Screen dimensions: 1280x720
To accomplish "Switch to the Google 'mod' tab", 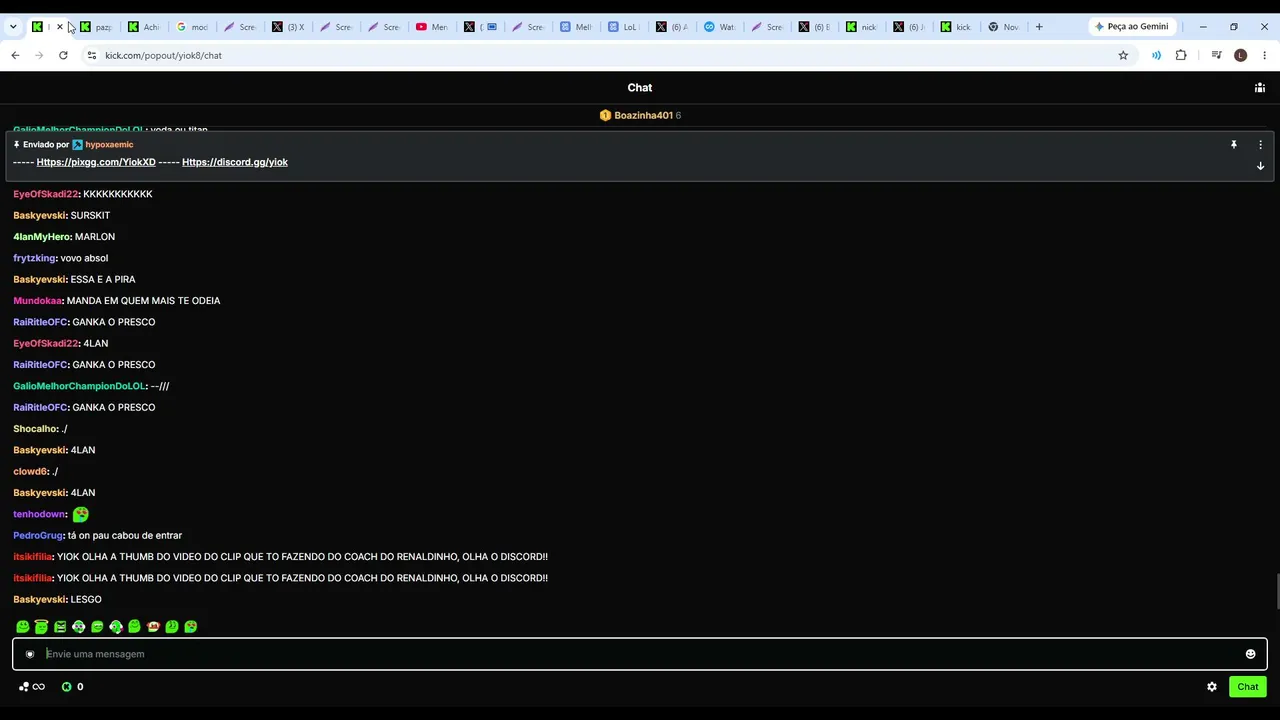I will tap(193, 27).
